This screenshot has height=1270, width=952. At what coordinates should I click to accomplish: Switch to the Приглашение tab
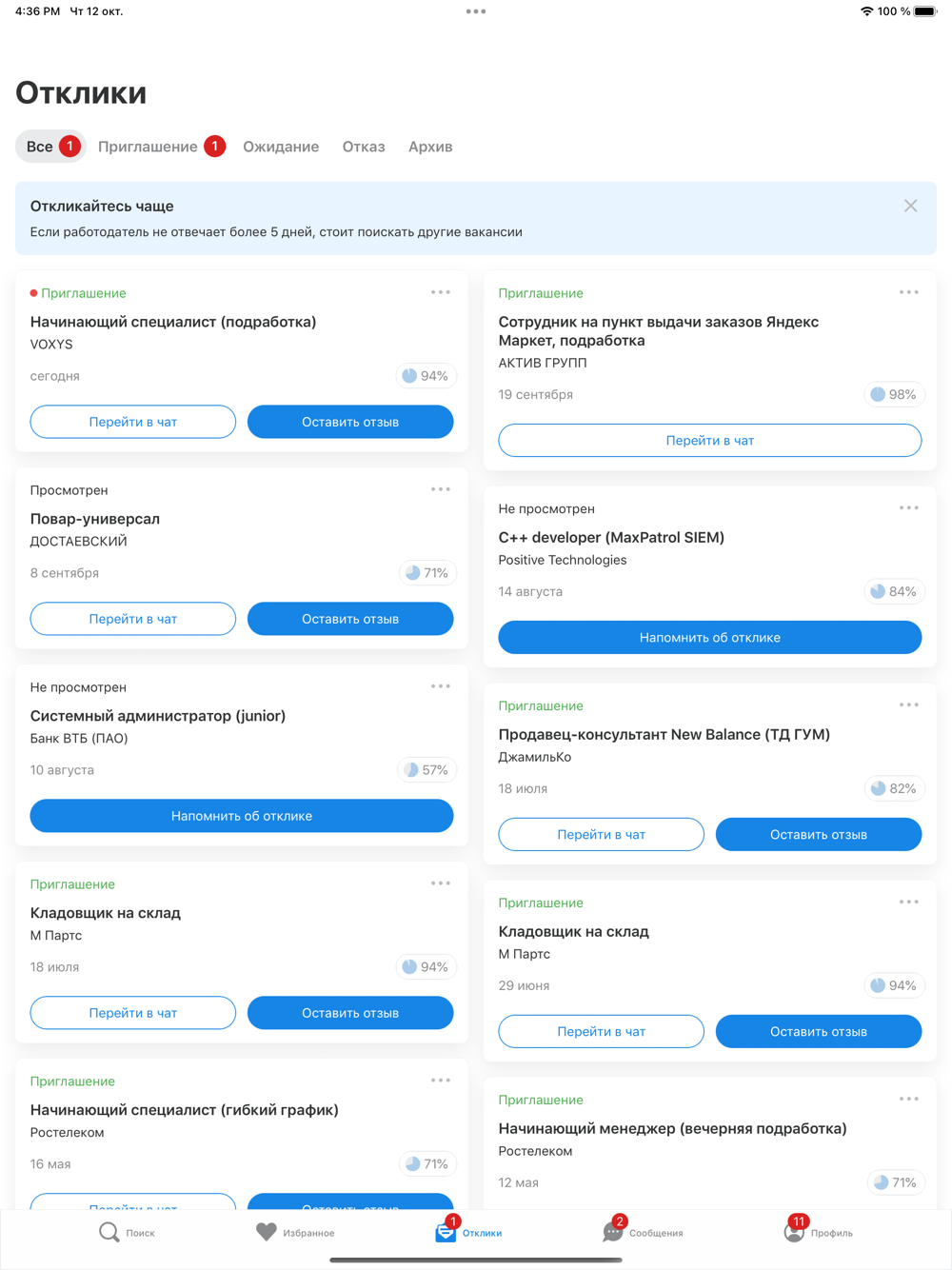(149, 147)
